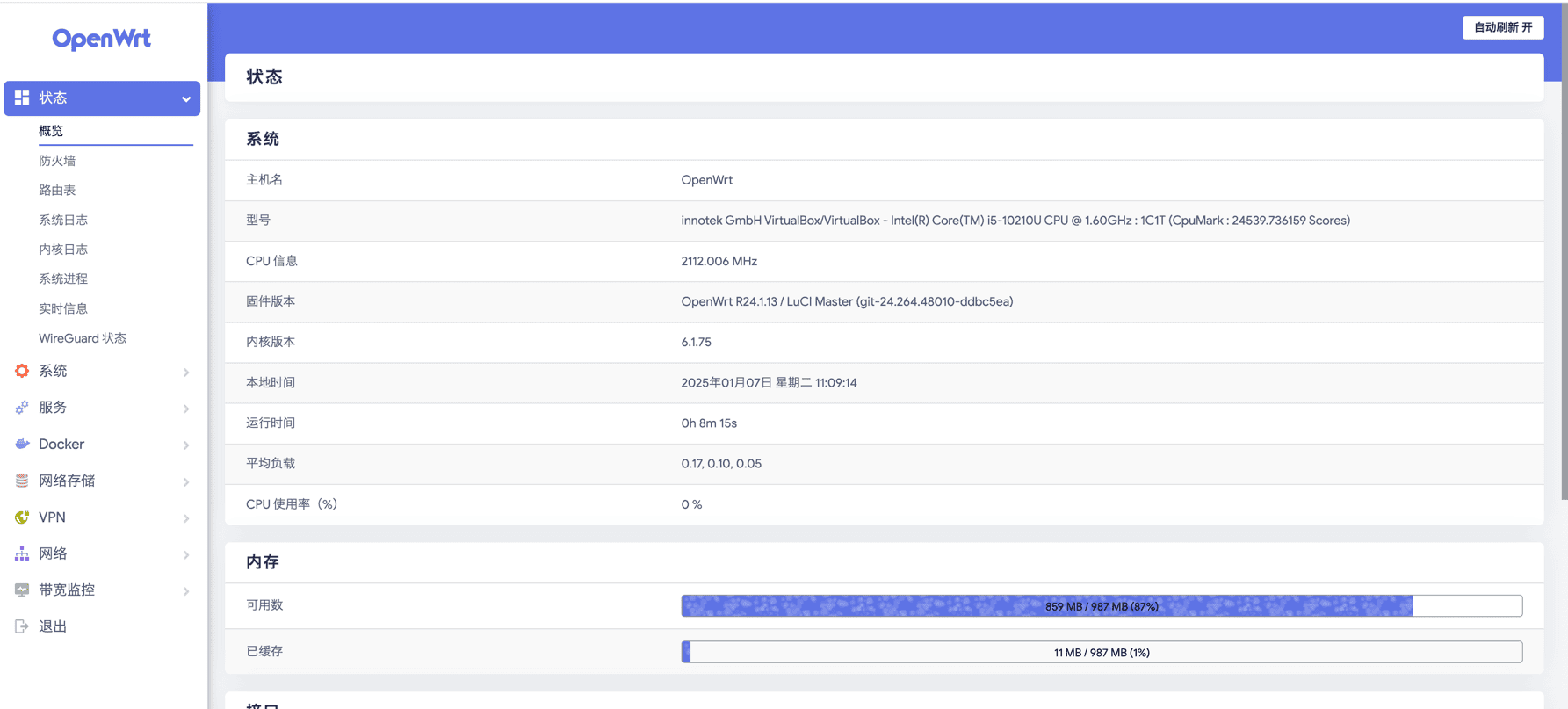Open the 实时信息 realtime info page
The height and width of the screenshot is (709, 1568).
[63, 308]
